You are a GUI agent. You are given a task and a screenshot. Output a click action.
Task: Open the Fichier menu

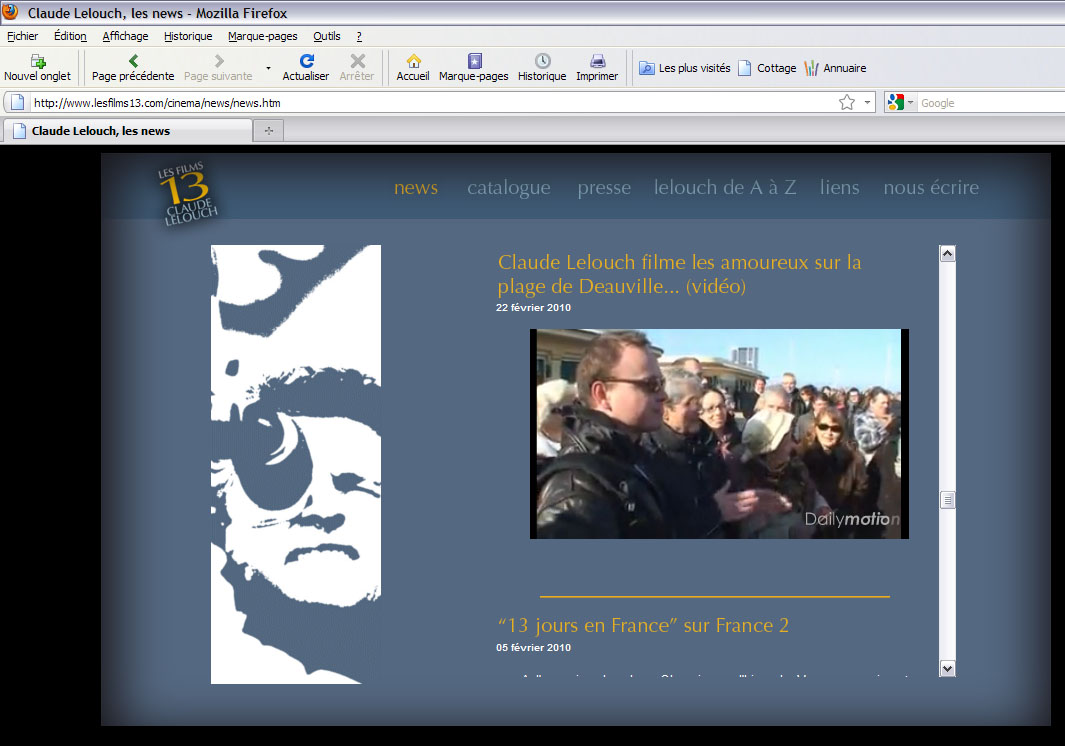click(22, 36)
